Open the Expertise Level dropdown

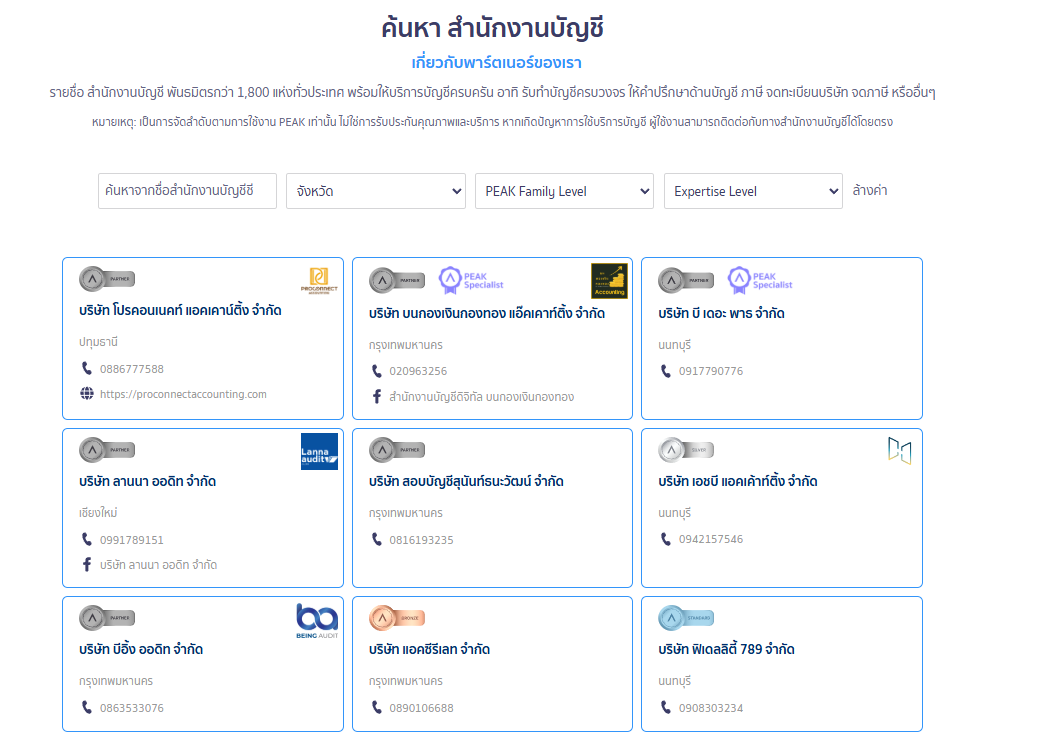pos(752,190)
